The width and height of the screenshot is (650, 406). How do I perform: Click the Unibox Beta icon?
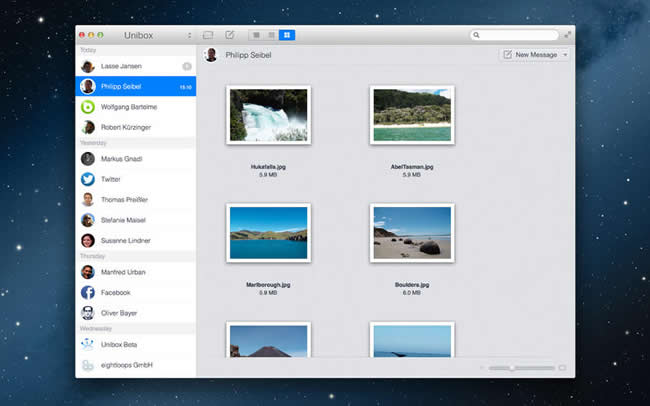88,345
